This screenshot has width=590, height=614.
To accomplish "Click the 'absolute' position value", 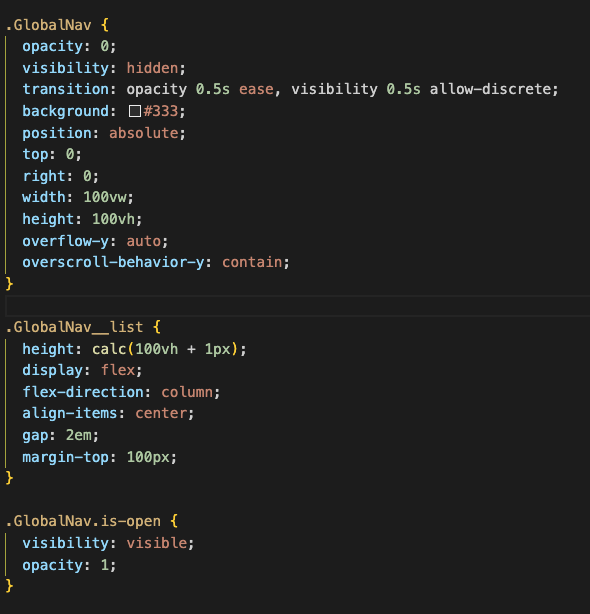I will tap(144, 133).
